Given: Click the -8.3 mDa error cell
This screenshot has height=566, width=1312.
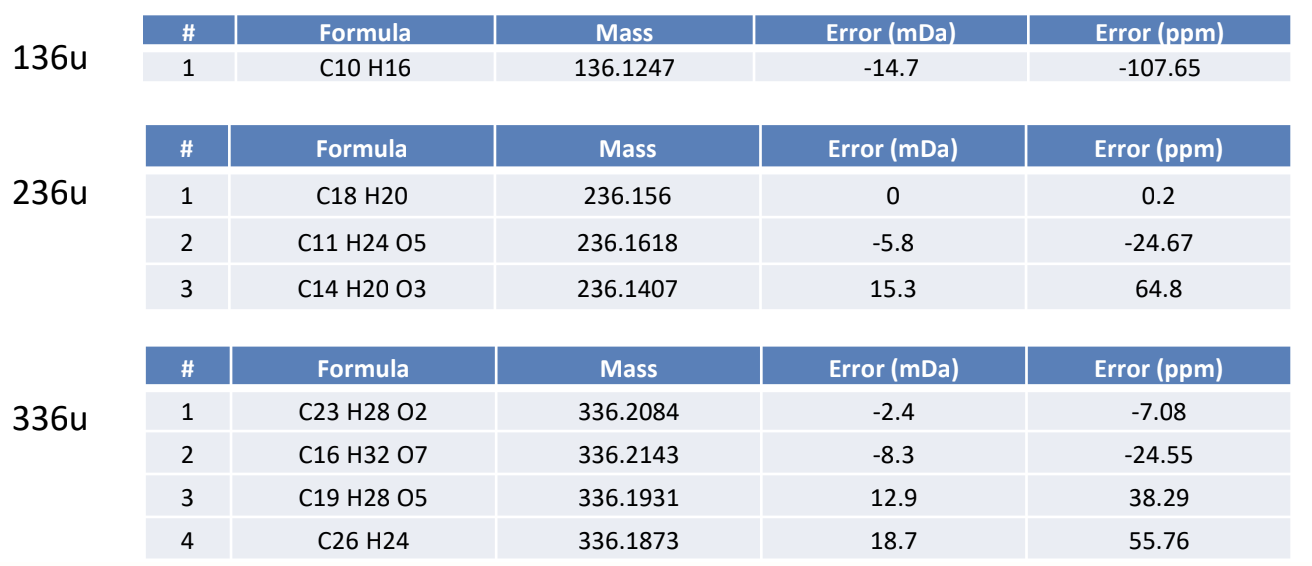Looking at the screenshot, I should click(x=893, y=455).
